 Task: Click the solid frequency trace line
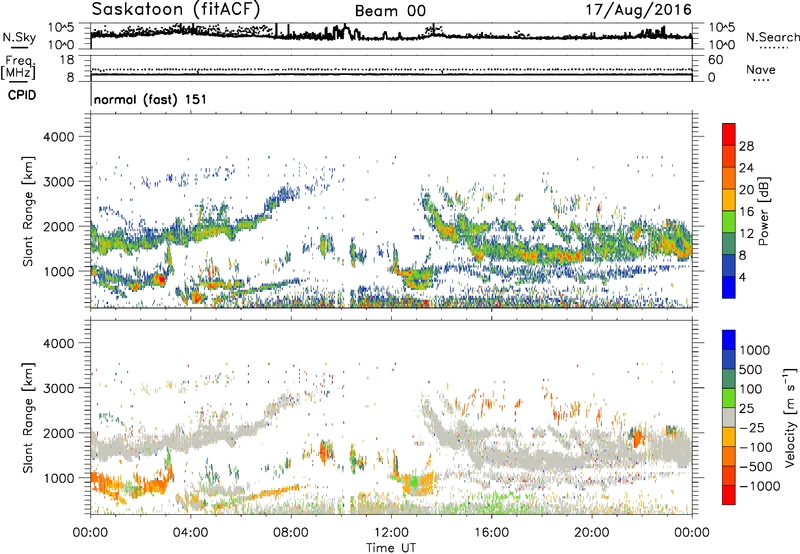click(x=391, y=75)
